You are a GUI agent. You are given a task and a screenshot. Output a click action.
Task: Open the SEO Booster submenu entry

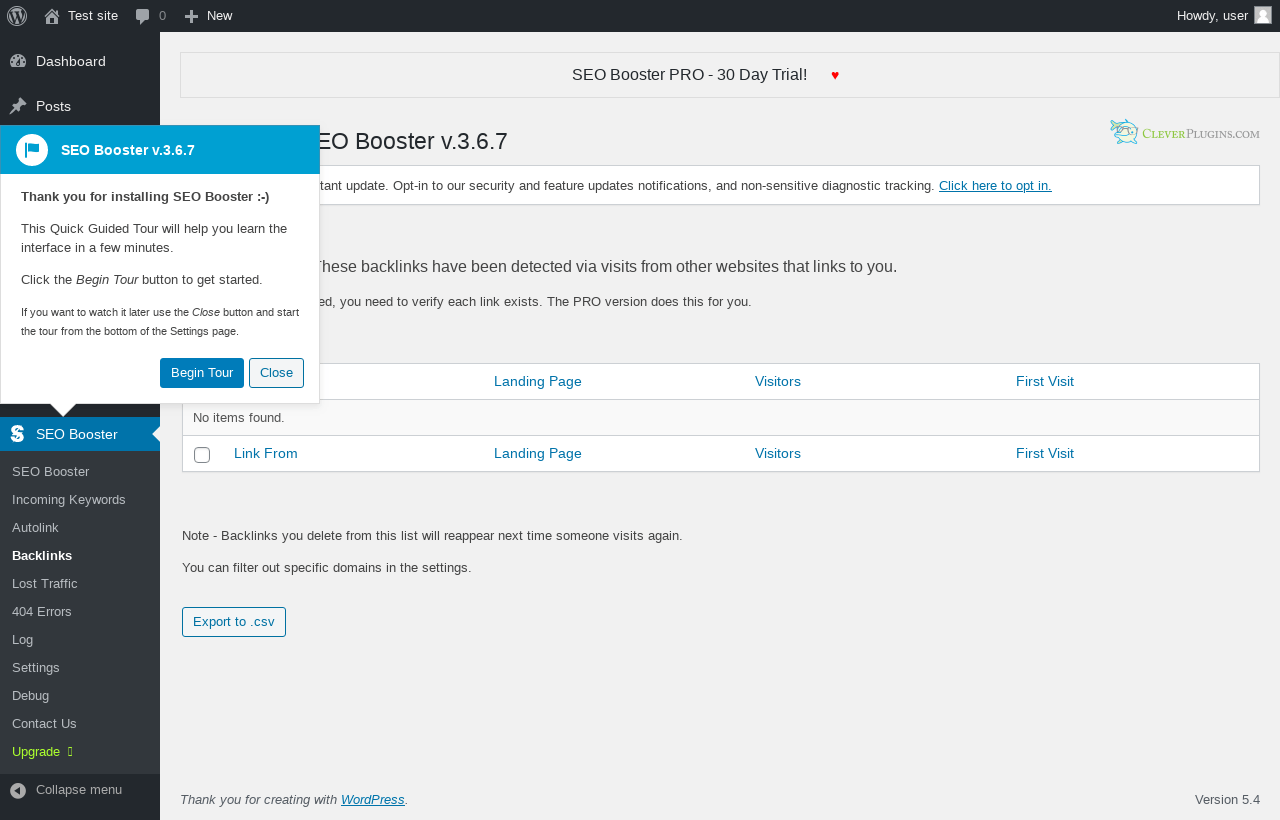[51, 471]
